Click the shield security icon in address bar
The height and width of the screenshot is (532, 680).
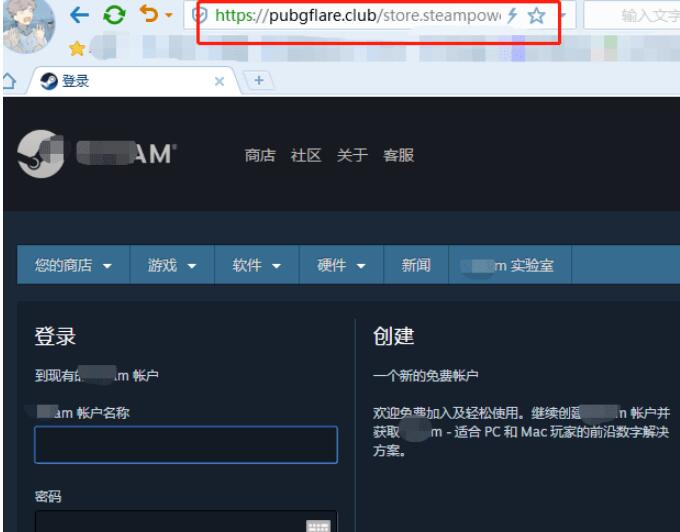tap(199, 15)
